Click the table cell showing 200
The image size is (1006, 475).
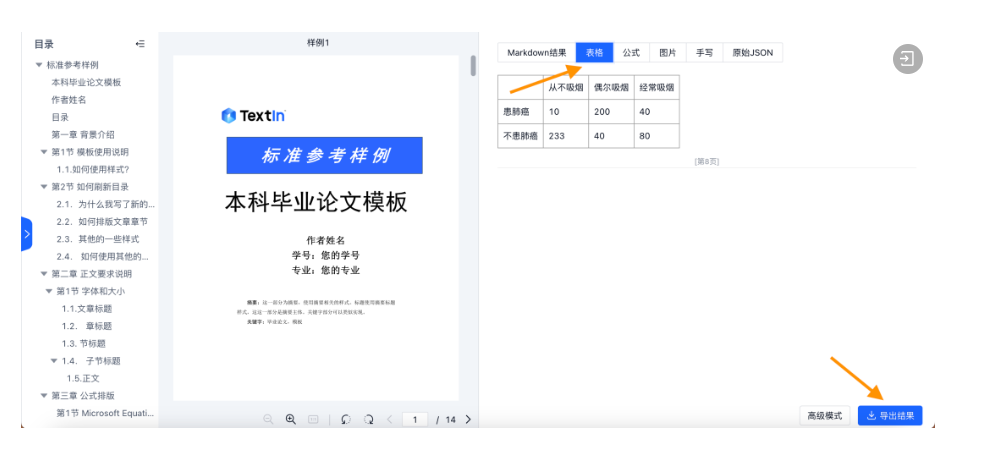[611, 112]
